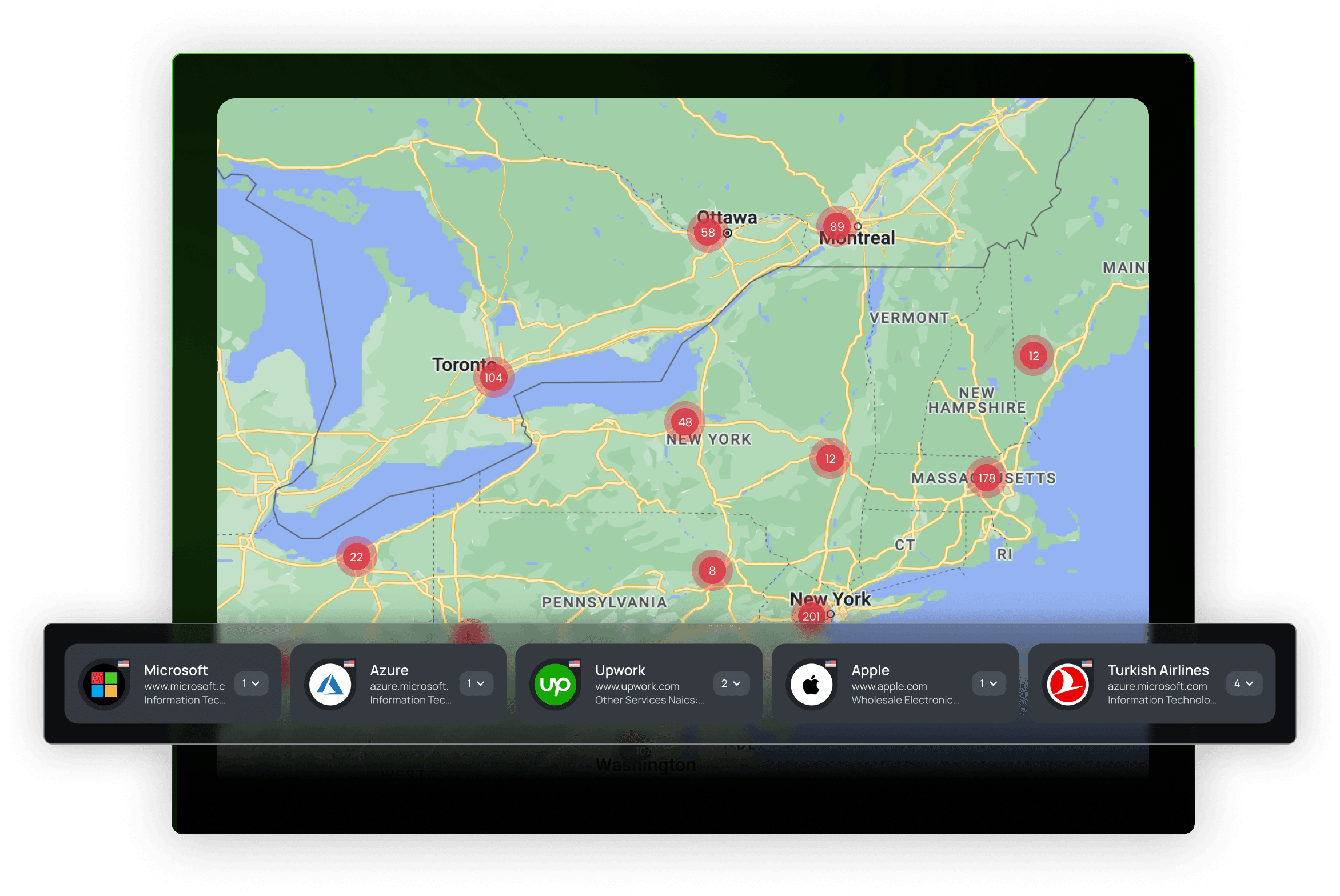The image size is (1340, 896).
Task: Expand the Microsoft count dropdown
Action: pos(251,683)
